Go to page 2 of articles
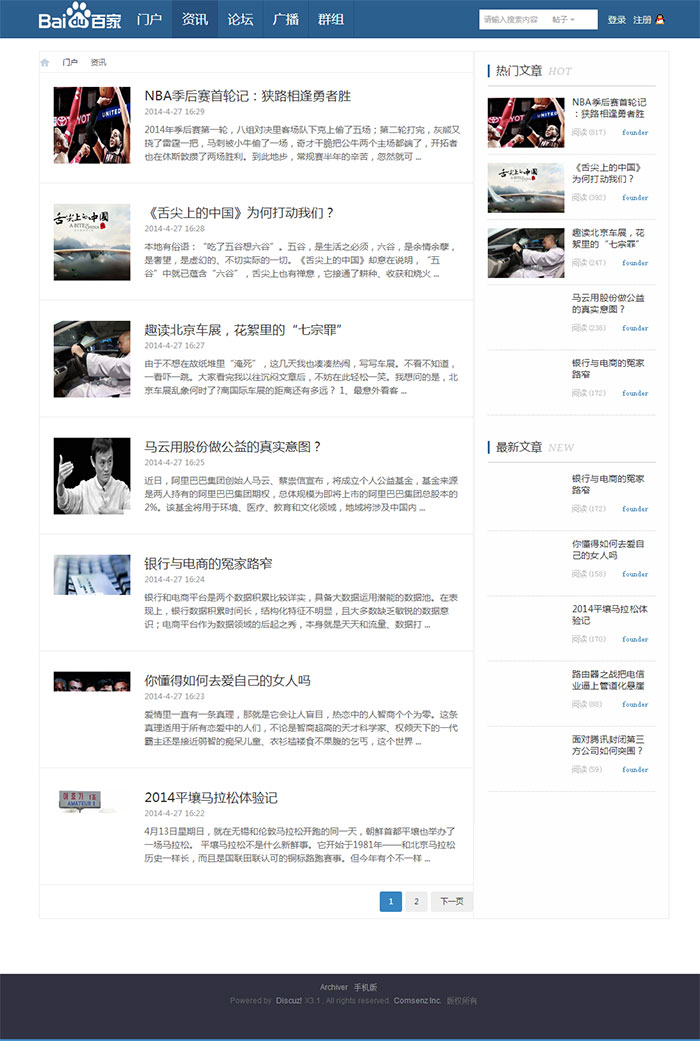The width and height of the screenshot is (700, 1041). tap(415, 902)
